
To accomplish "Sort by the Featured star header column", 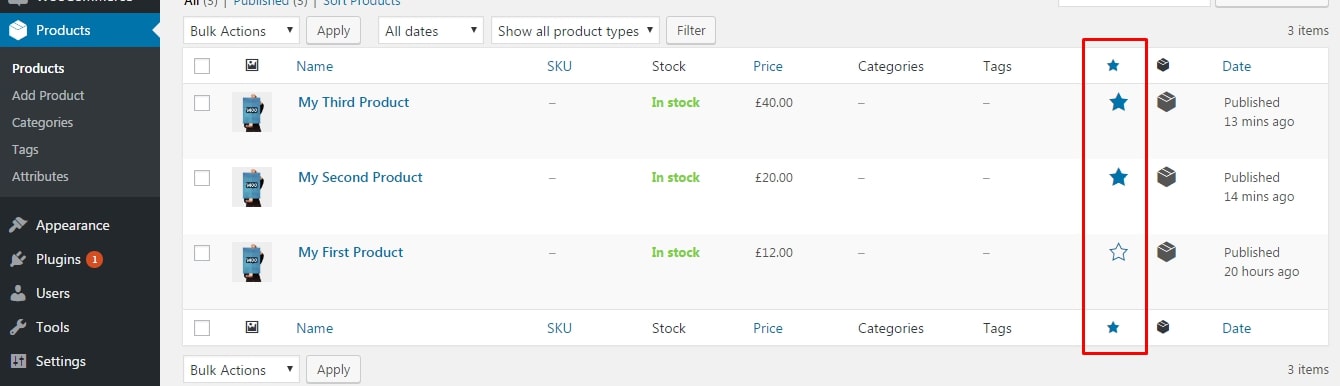I will (1113, 66).
